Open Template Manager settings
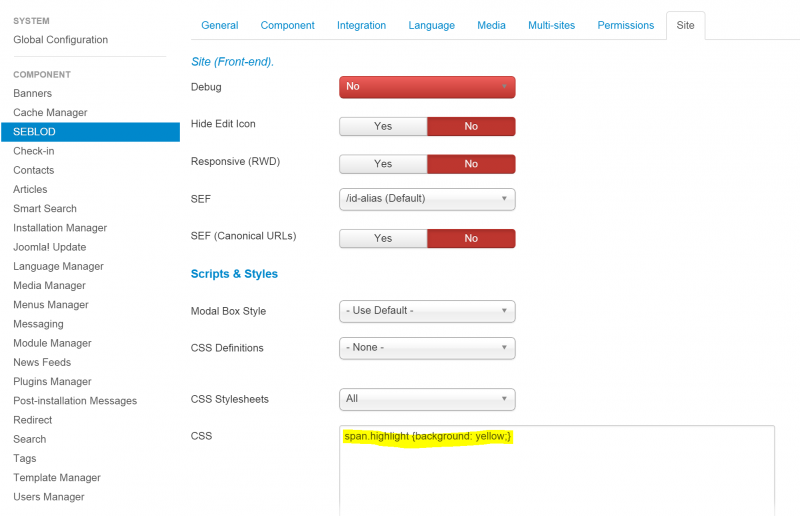Viewport: 800px width, 516px height. point(57,478)
